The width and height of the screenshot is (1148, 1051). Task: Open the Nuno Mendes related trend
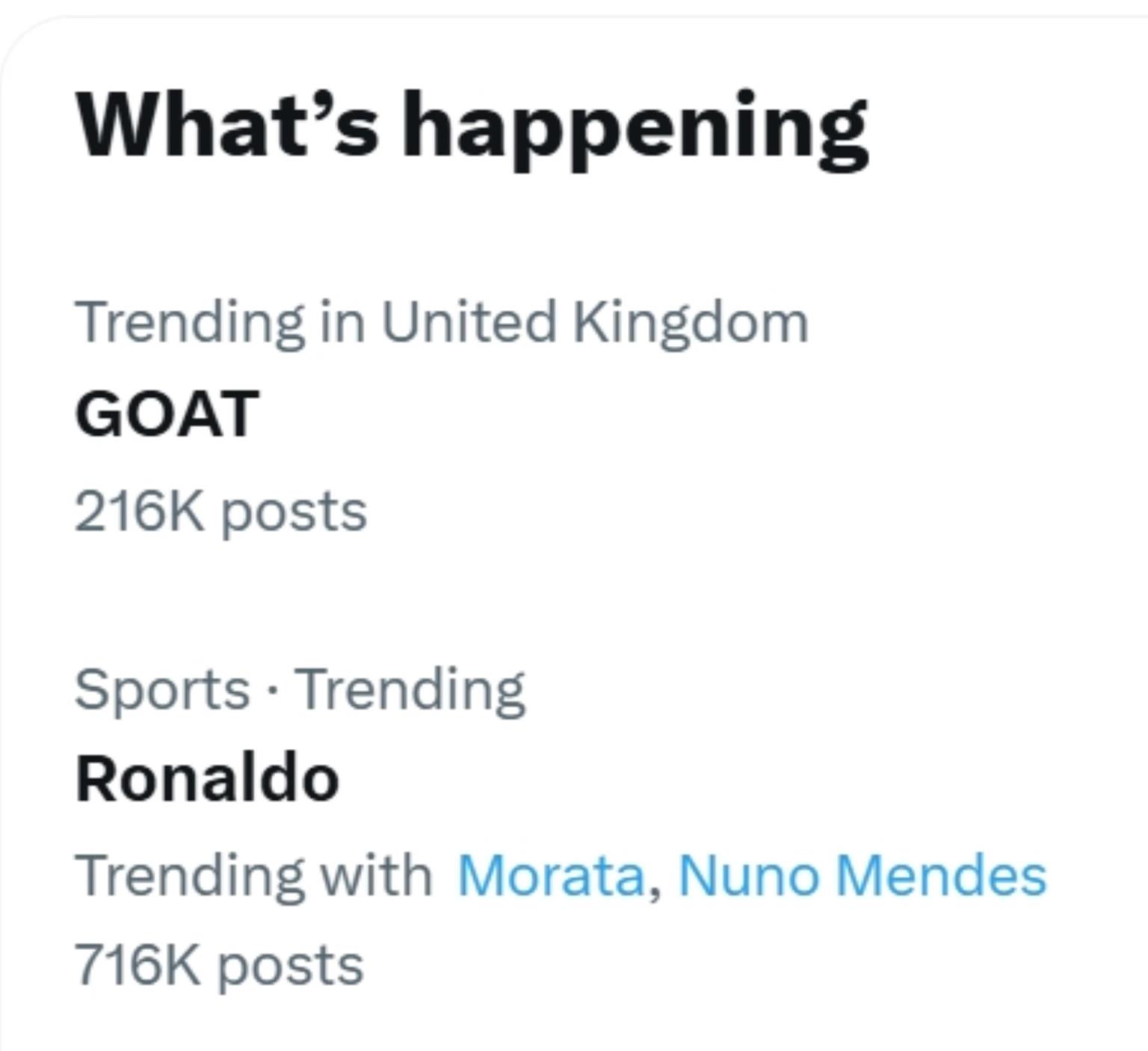click(x=862, y=875)
